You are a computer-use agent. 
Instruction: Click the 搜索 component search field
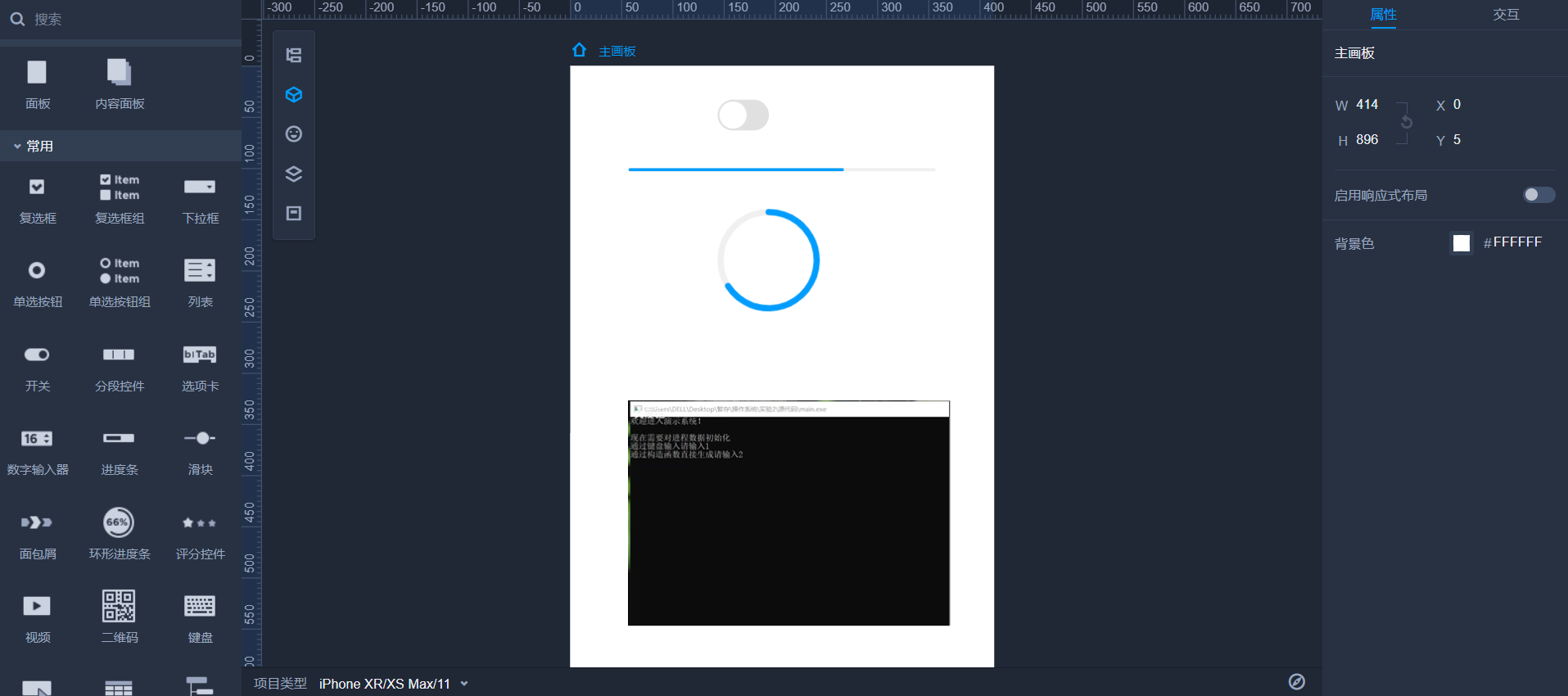pos(120,19)
